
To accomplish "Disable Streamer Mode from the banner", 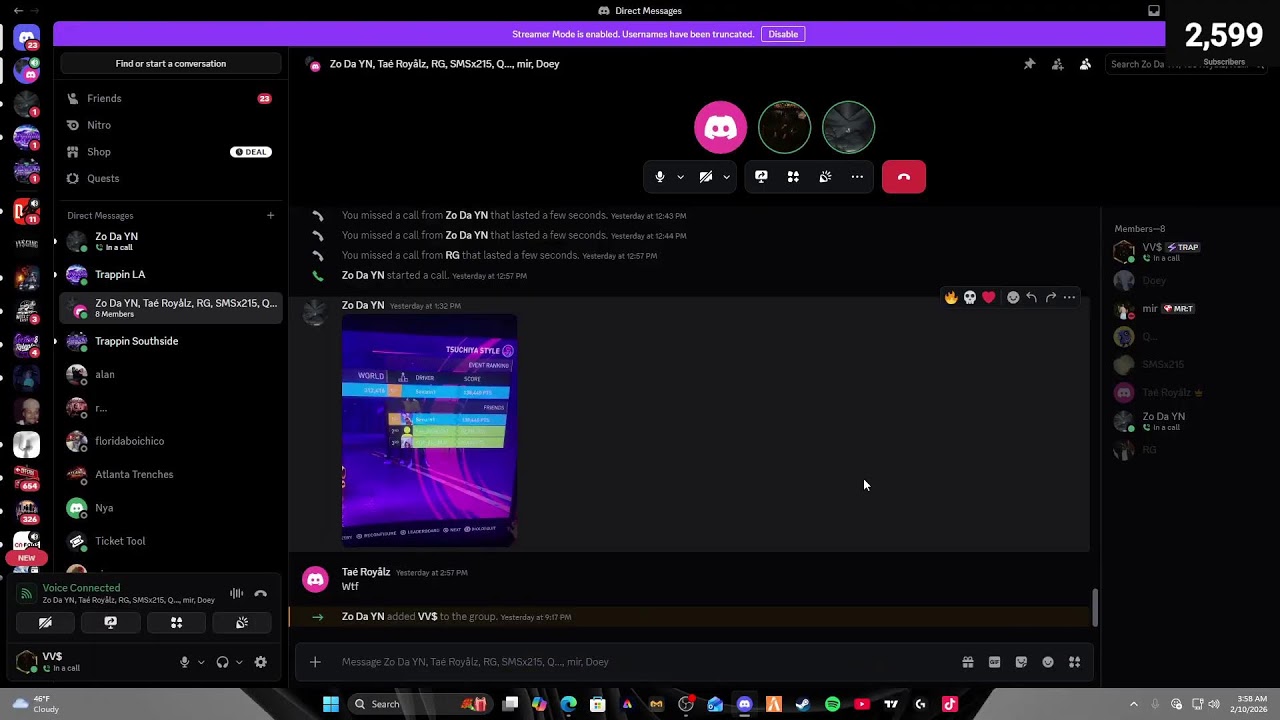I will point(783,34).
